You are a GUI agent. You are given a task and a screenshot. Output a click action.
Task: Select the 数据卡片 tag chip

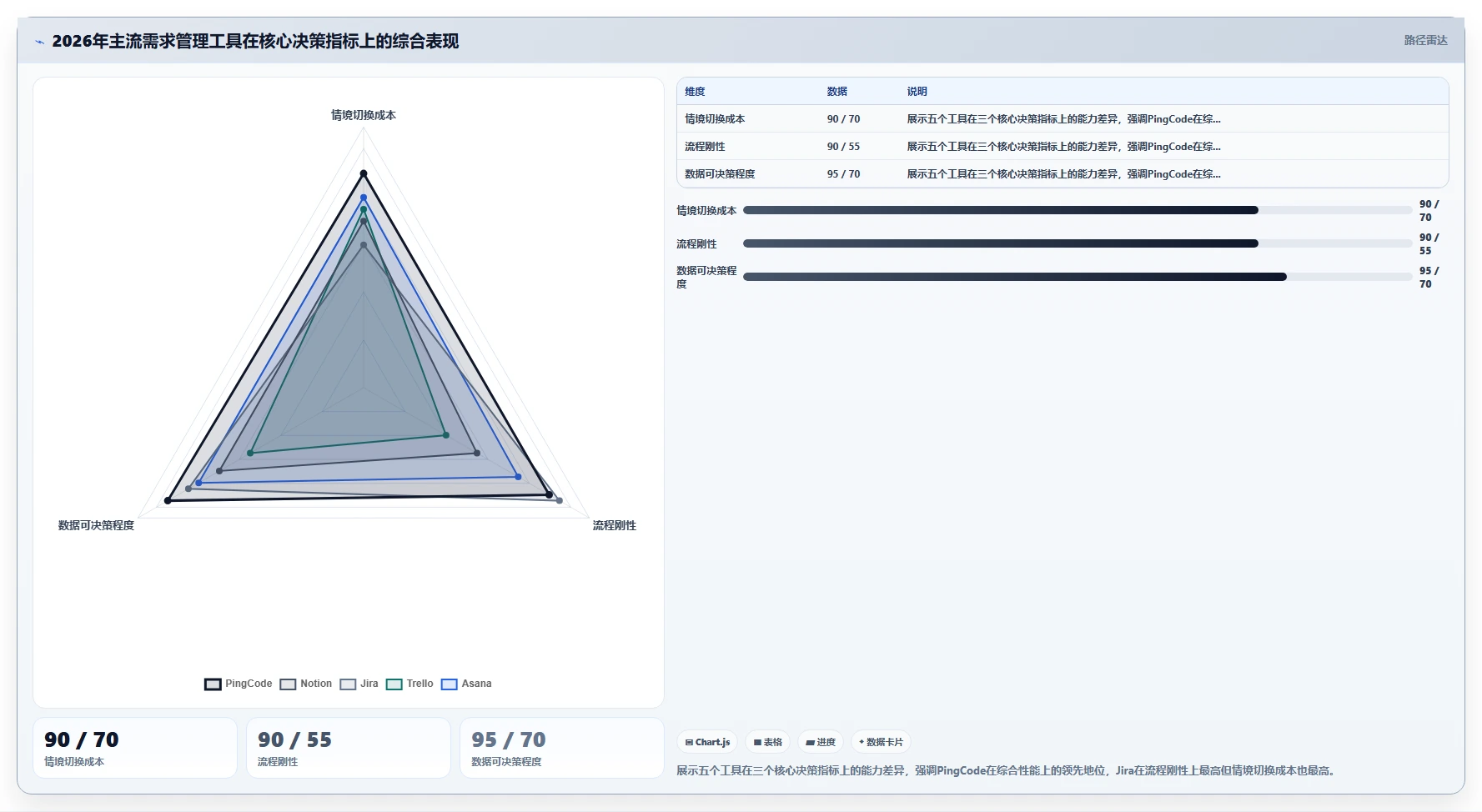(x=881, y=742)
